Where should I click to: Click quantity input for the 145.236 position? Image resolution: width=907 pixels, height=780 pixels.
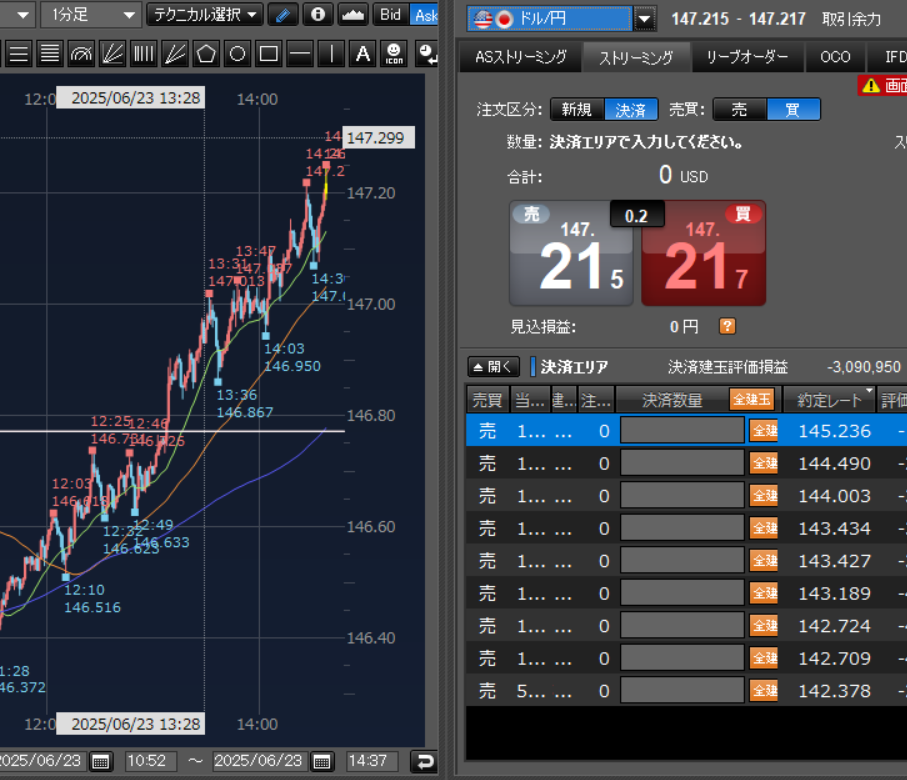(682, 432)
